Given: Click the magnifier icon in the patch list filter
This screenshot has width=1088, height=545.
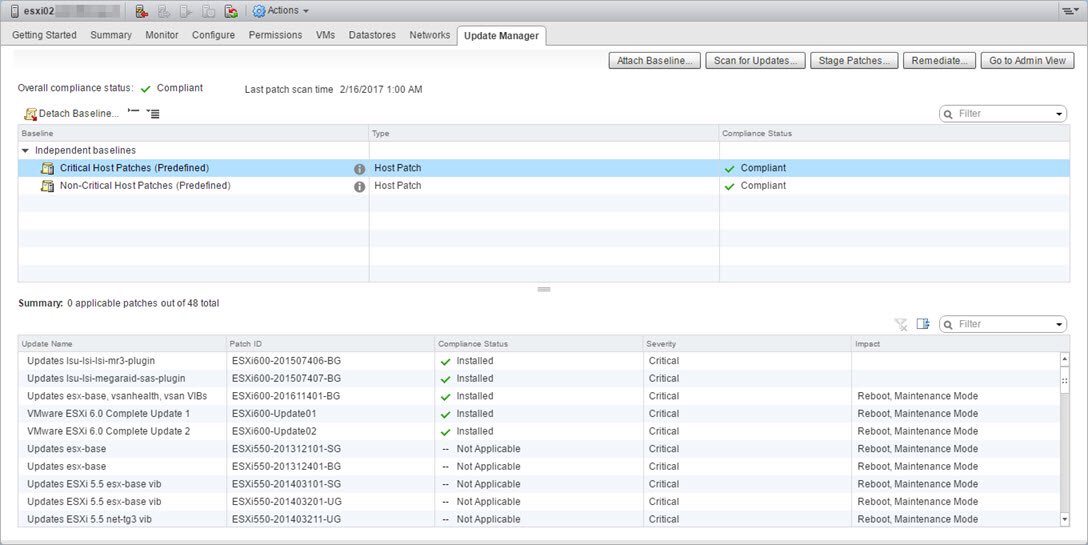Looking at the screenshot, I should click(949, 324).
